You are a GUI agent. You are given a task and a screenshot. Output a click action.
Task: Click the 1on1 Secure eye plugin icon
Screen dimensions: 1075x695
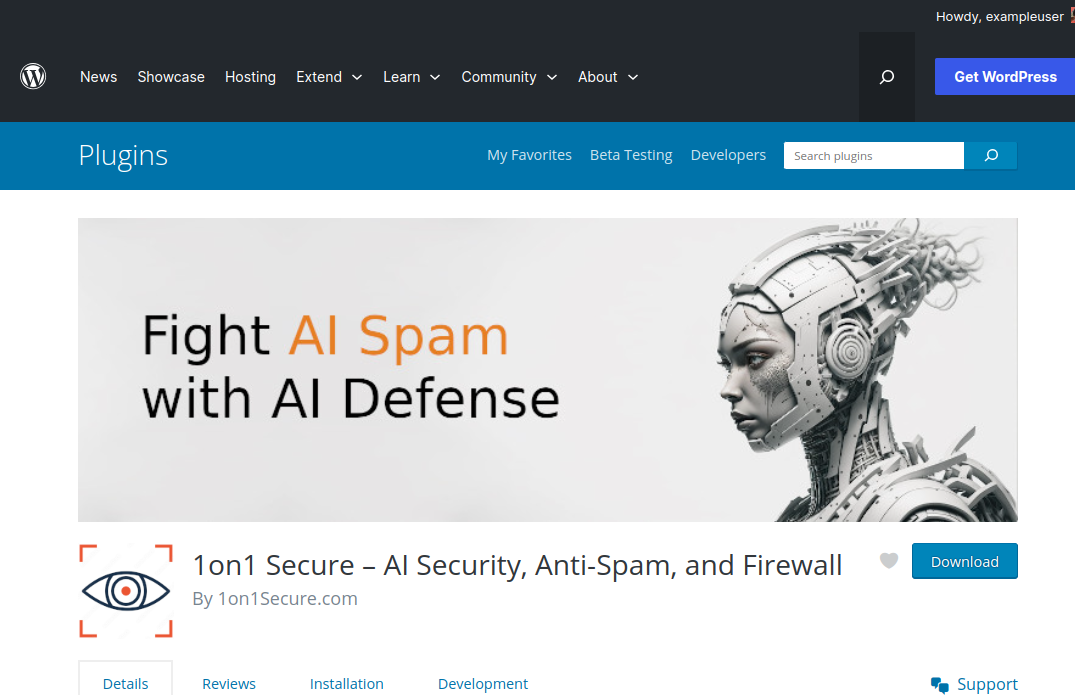tap(125, 591)
